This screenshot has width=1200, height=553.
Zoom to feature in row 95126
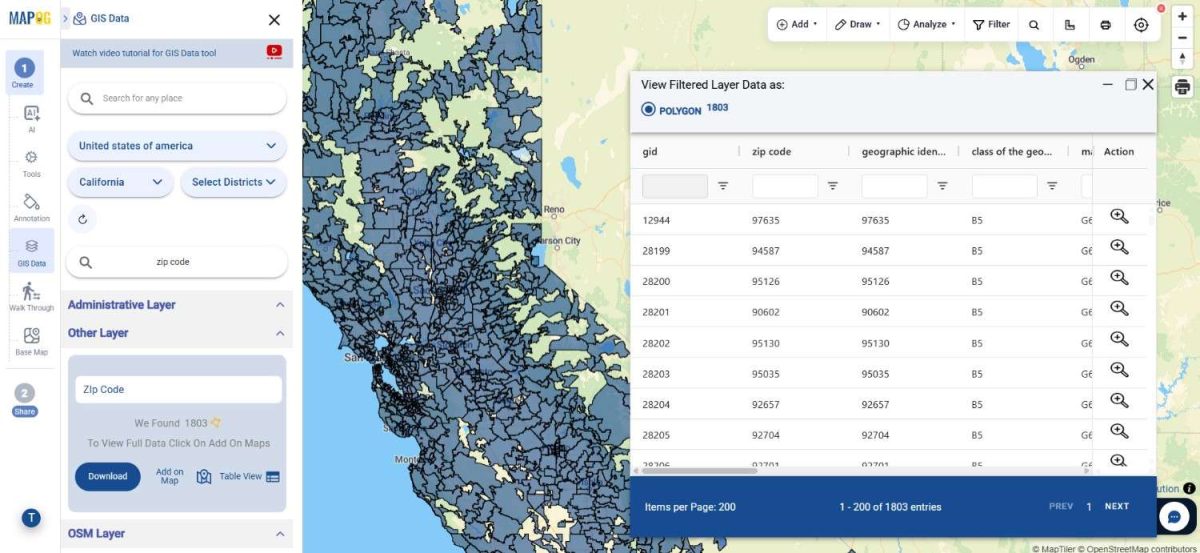point(1119,278)
